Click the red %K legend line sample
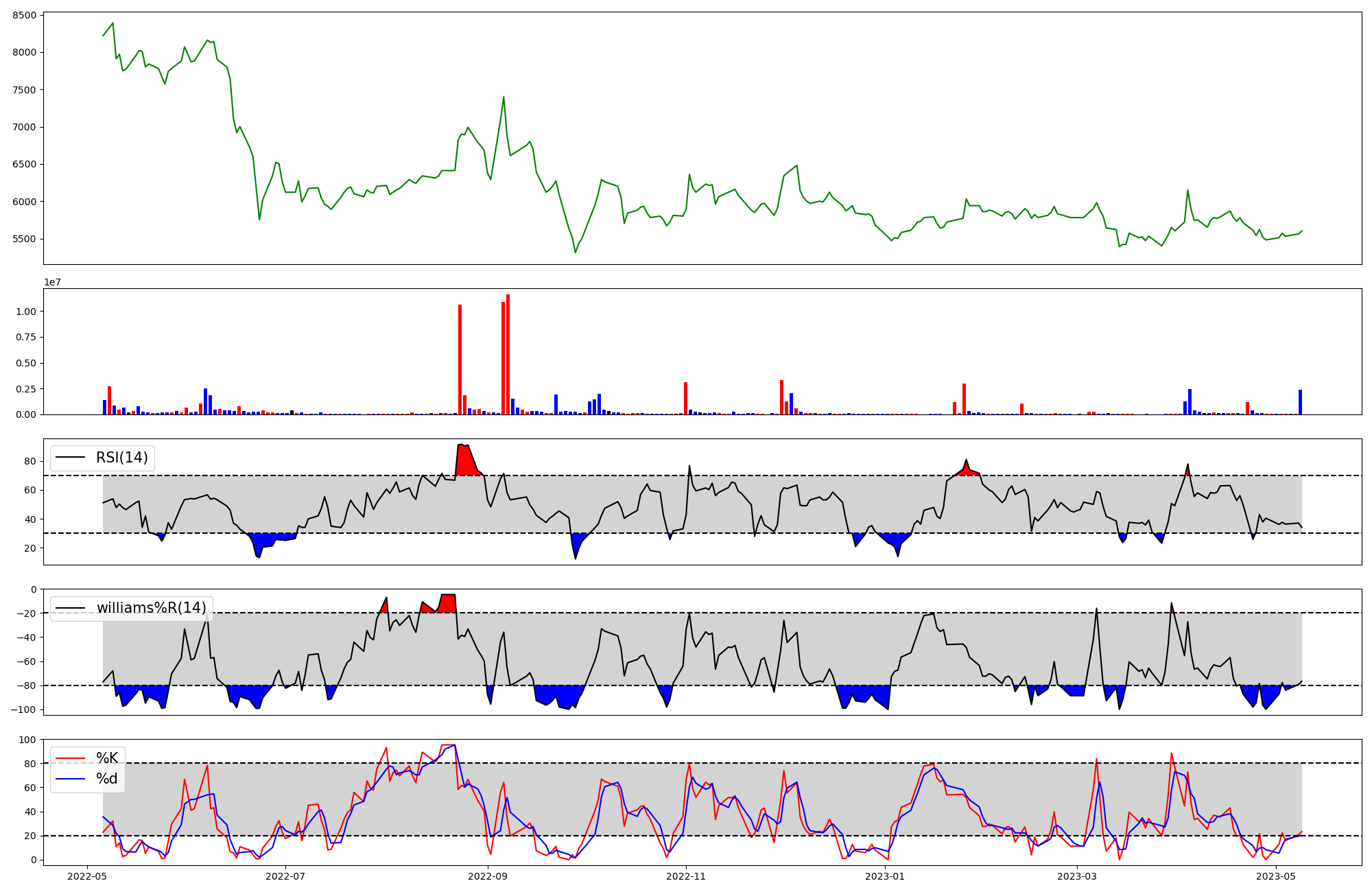Viewport: 1372px width, 892px height. 70,758
